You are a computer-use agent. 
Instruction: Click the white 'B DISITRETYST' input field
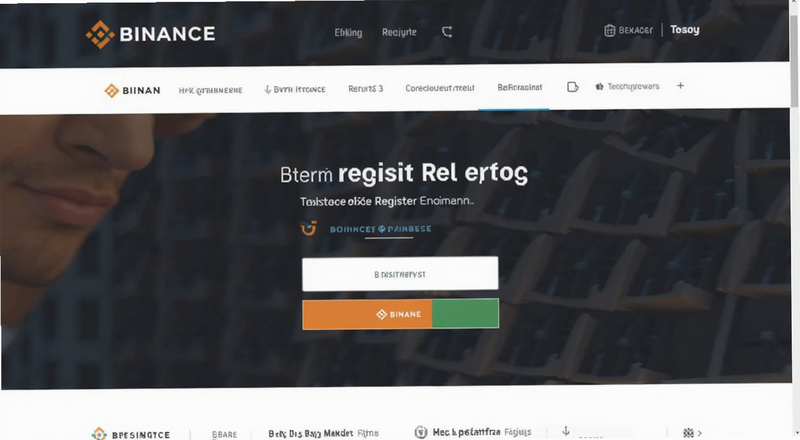400,274
